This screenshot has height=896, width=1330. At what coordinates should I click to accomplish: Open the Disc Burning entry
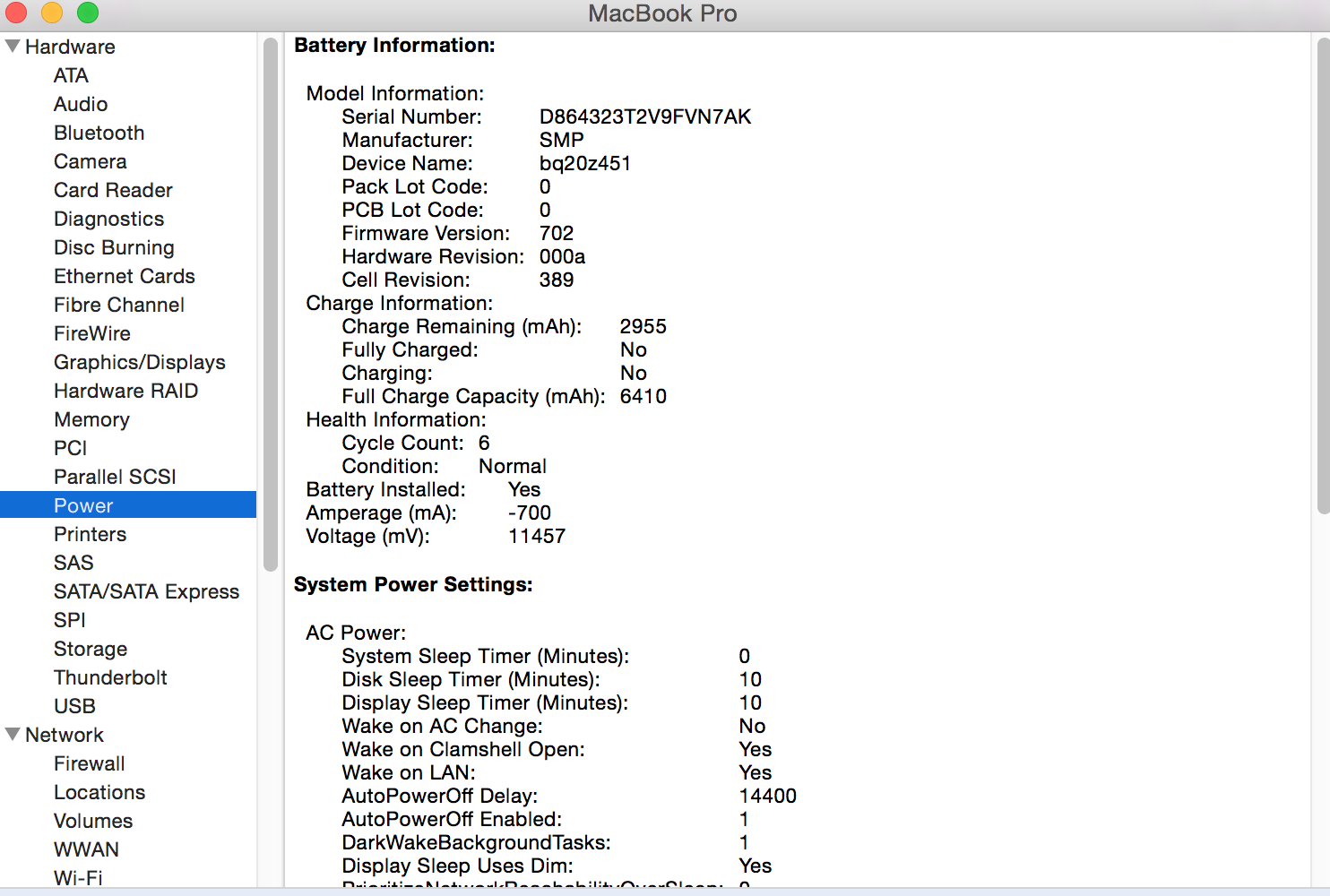[x=114, y=247]
